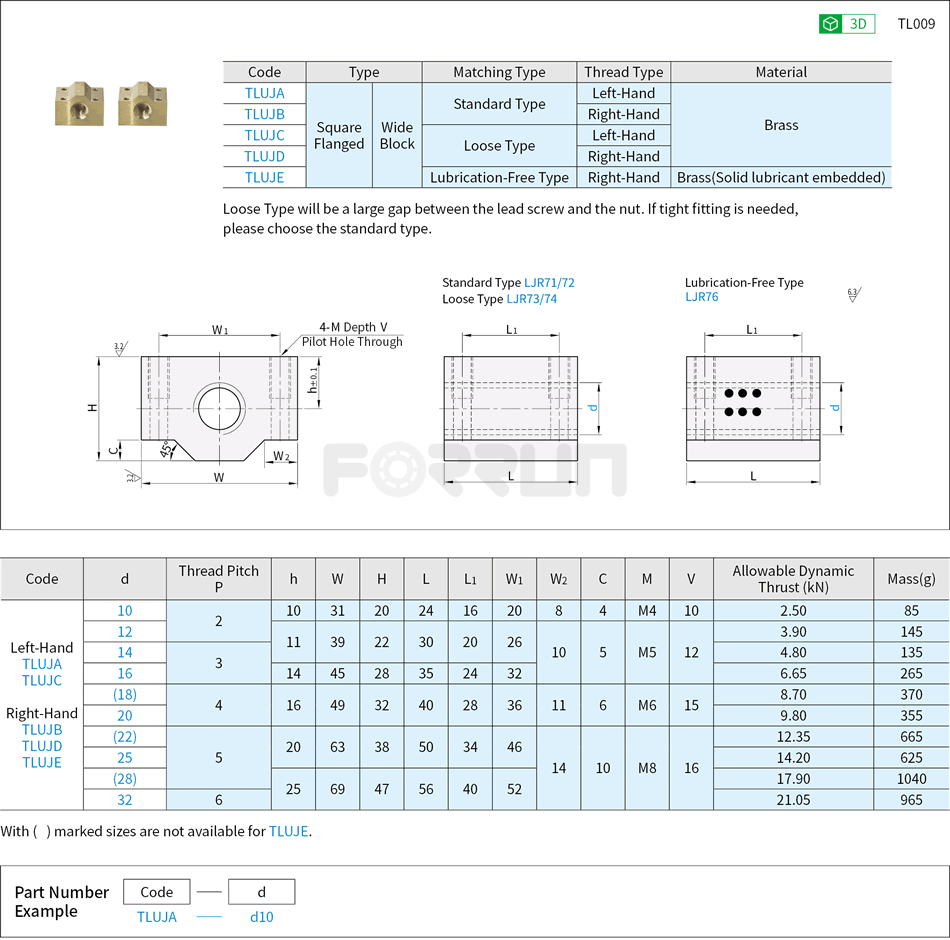The width and height of the screenshot is (950, 940).
Task: Click the green 3D cube icon
Action: pos(831,24)
